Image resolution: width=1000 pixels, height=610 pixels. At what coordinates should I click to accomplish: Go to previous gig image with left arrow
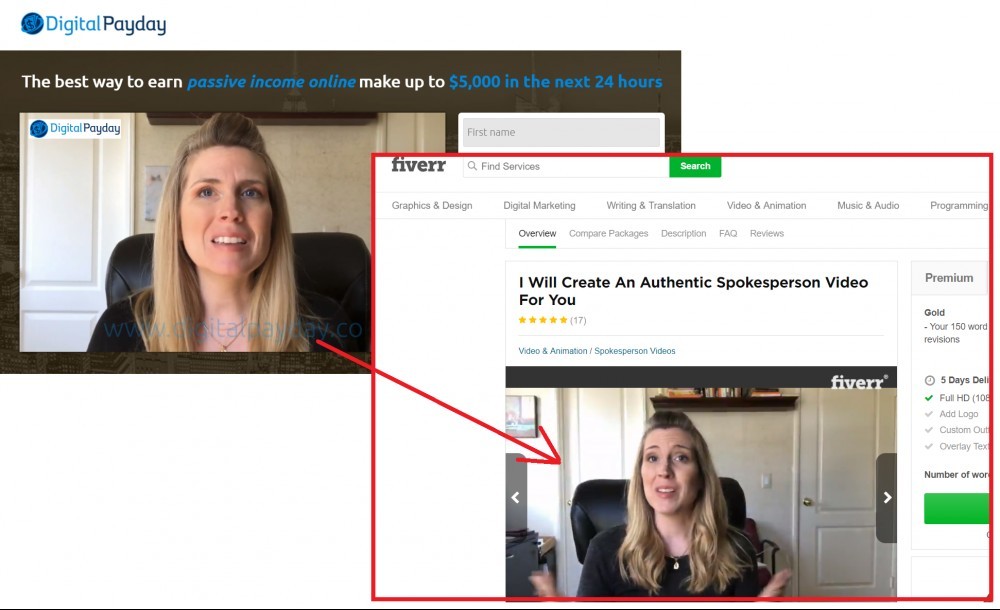pyautogui.click(x=516, y=498)
